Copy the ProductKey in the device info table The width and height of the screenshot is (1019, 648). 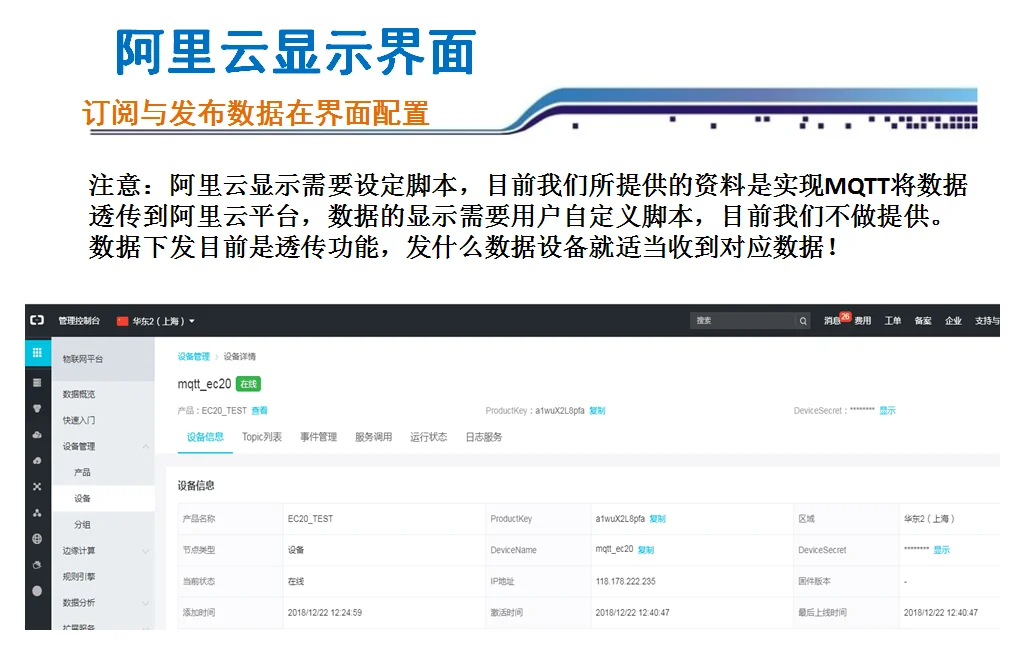658,519
